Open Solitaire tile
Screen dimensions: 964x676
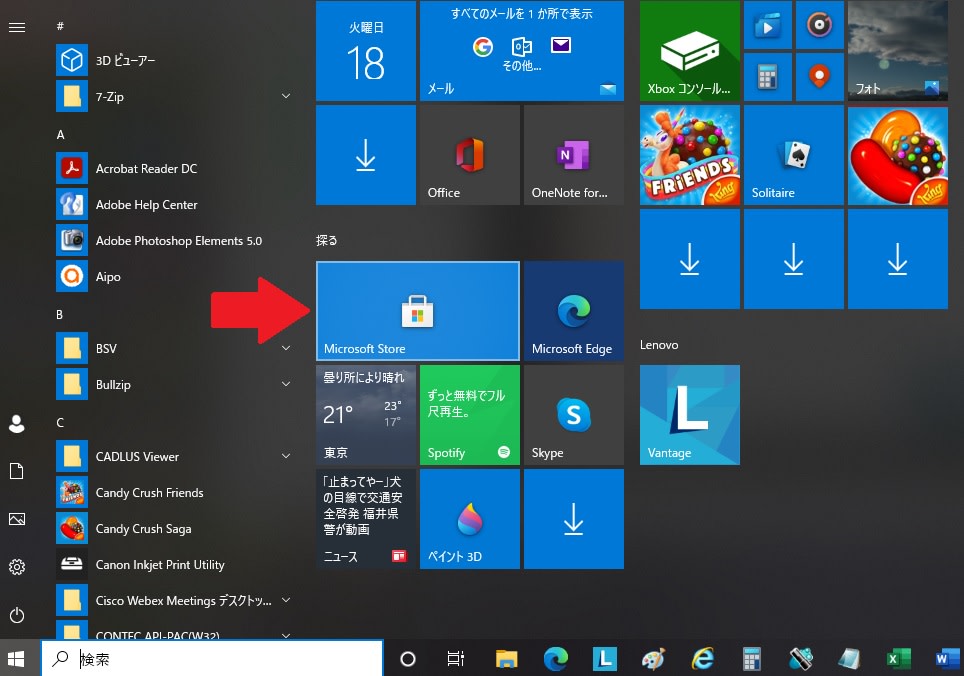(x=794, y=155)
